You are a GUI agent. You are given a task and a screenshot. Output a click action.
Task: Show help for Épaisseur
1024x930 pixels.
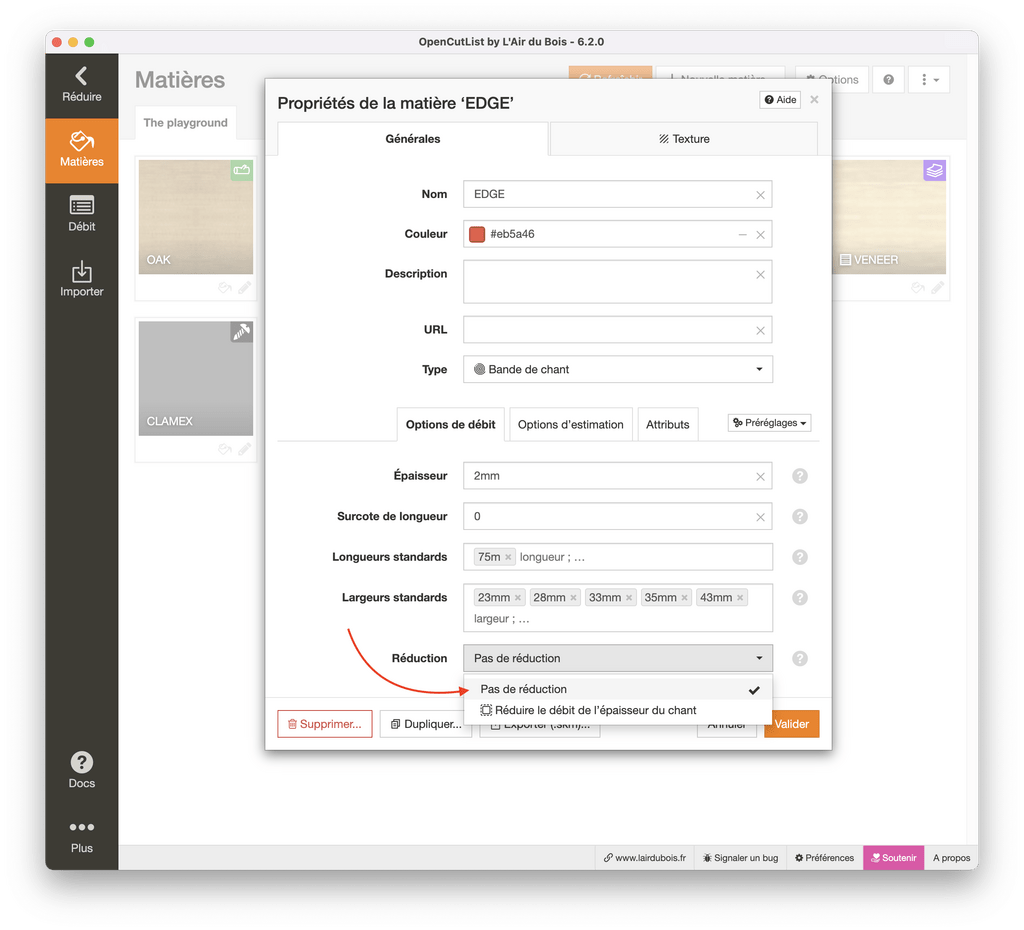800,476
